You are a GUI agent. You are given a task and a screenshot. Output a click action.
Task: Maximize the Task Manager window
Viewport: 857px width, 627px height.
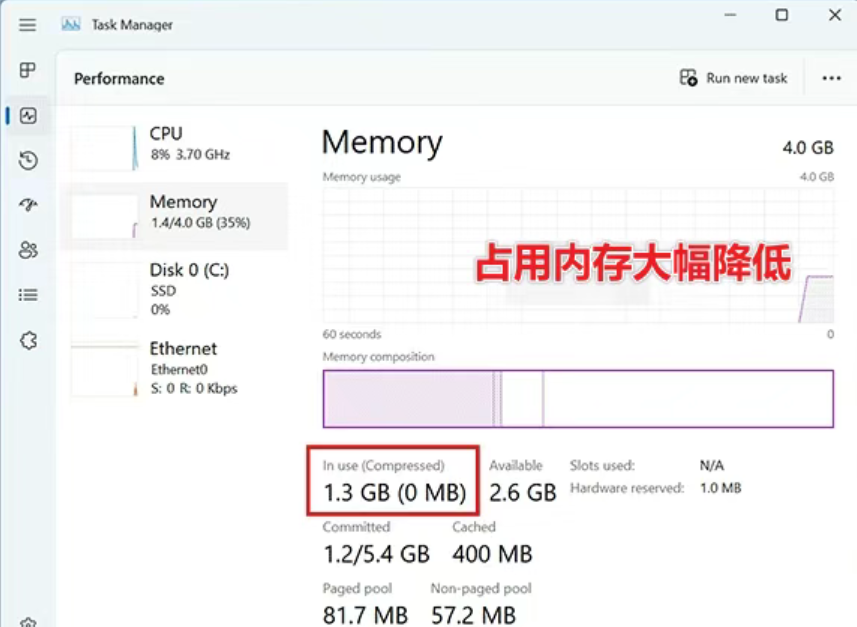(x=782, y=15)
